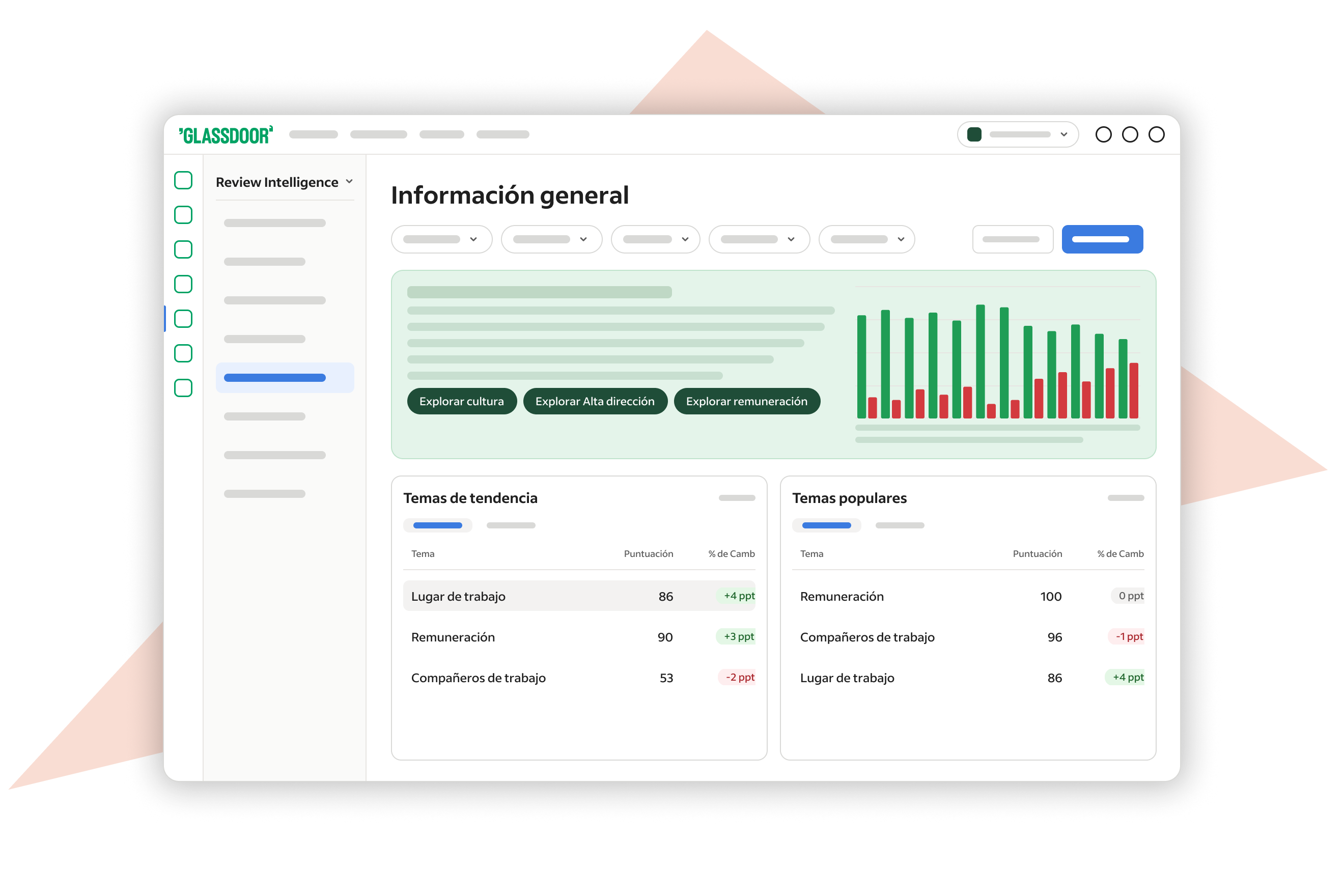Click the score 100 in Temas populares
This screenshot has width=1344, height=896.
pyautogui.click(x=1051, y=596)
